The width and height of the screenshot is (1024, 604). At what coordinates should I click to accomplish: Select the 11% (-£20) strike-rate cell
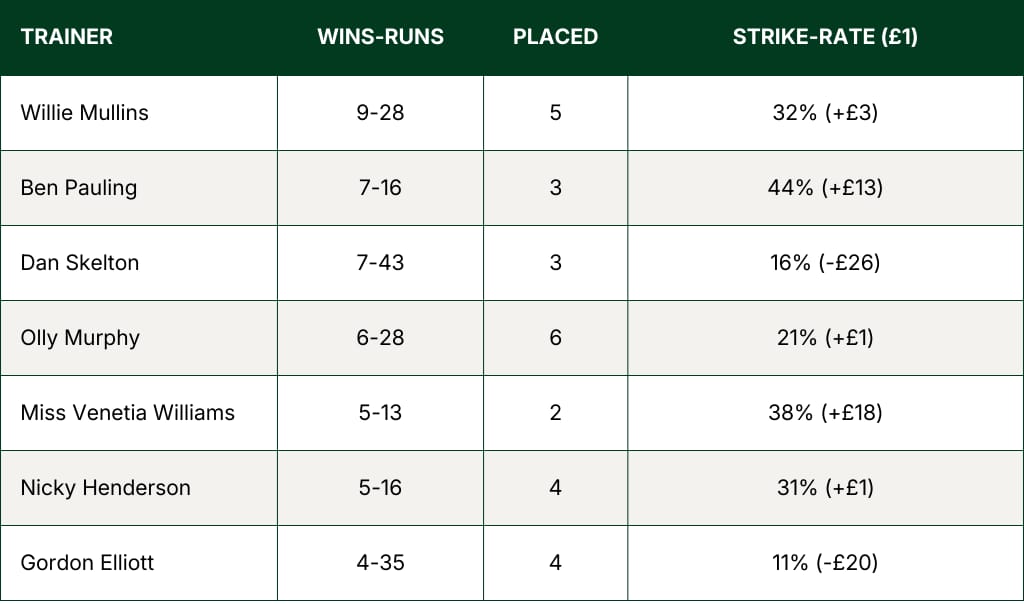point(825,563)
